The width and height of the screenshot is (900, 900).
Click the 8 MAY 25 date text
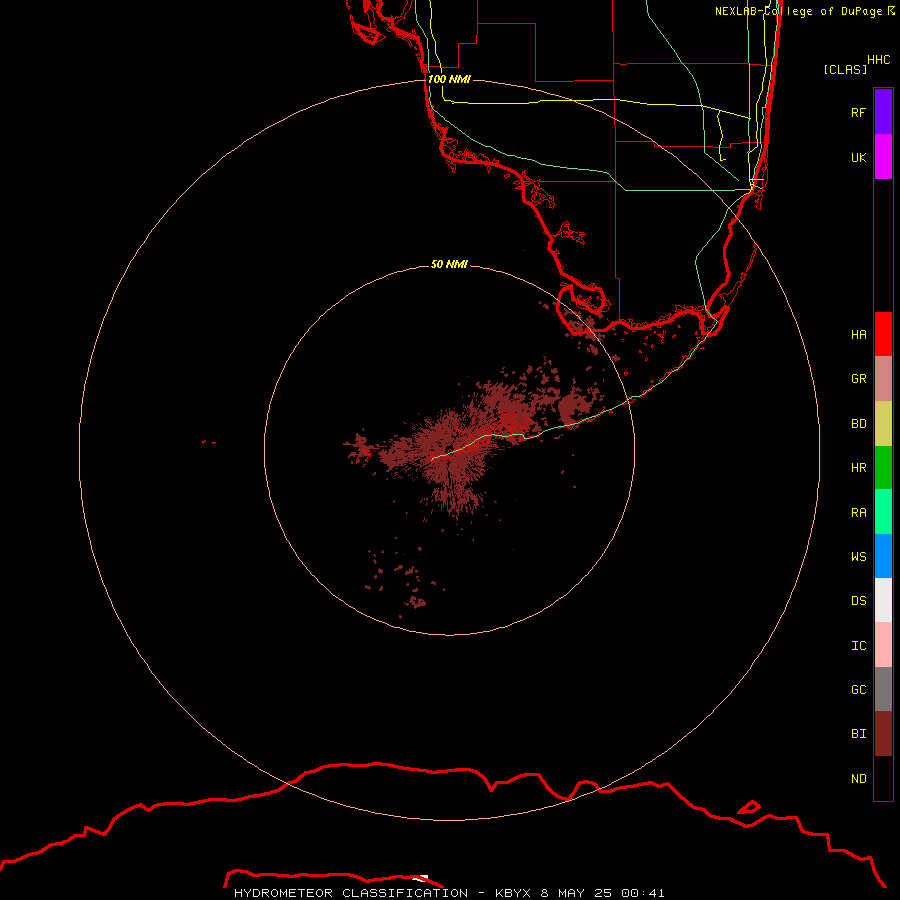point(577,893)
